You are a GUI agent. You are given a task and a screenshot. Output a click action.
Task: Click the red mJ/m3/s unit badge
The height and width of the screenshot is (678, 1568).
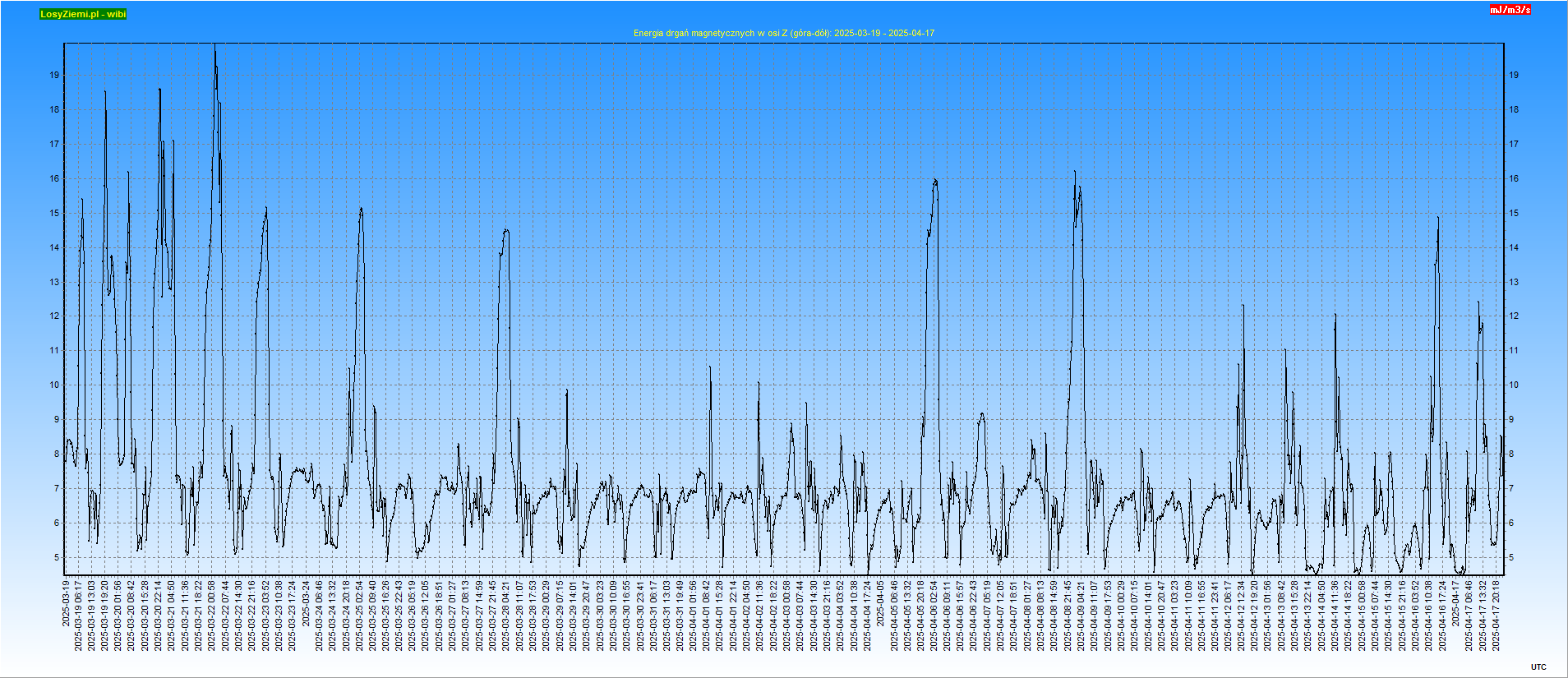[x=1510, y=10]
